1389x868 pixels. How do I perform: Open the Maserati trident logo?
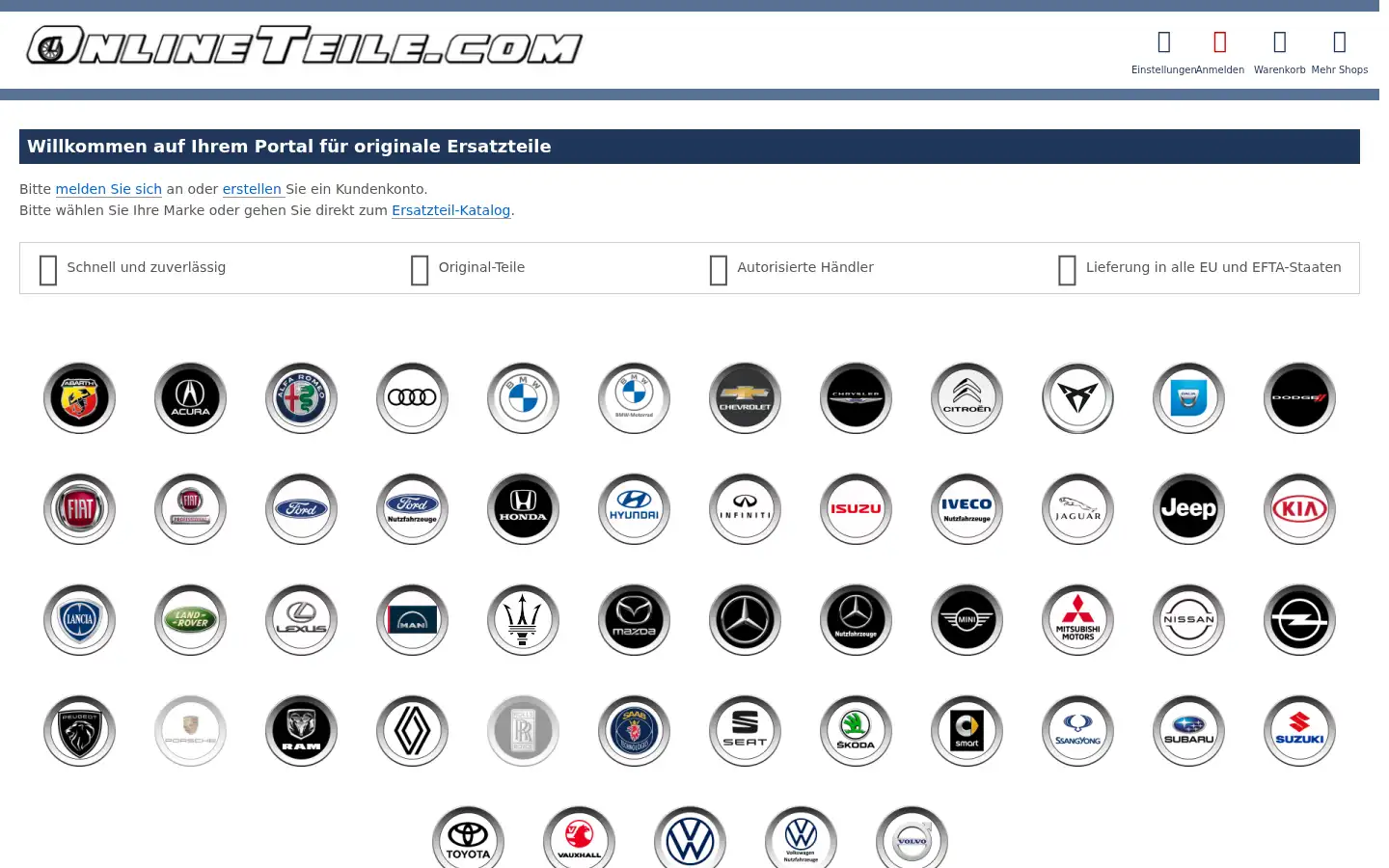click(x=523, y=620)
